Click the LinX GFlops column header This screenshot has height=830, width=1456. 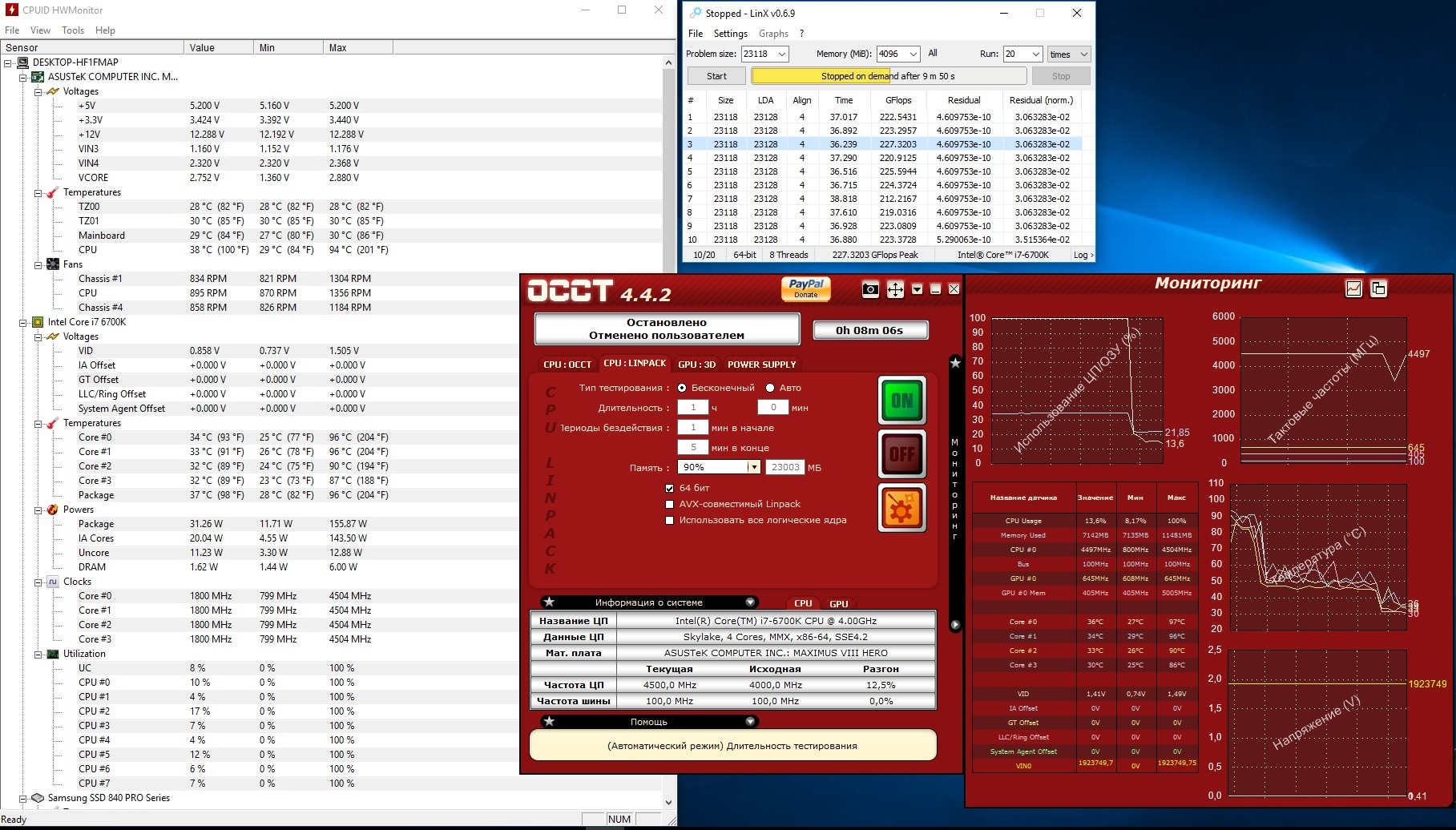pyautogui.click(x=898, y=100)
